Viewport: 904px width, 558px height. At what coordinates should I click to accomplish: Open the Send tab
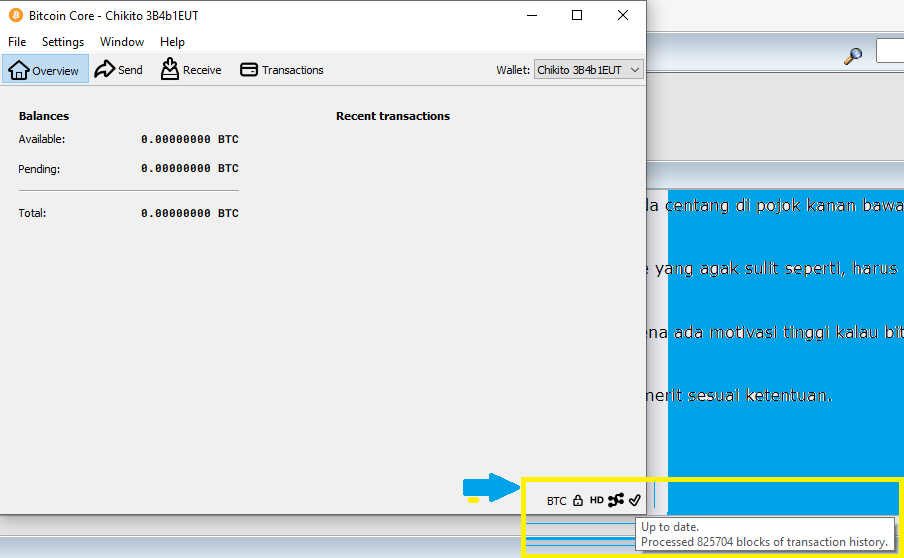tap(119, 70)
